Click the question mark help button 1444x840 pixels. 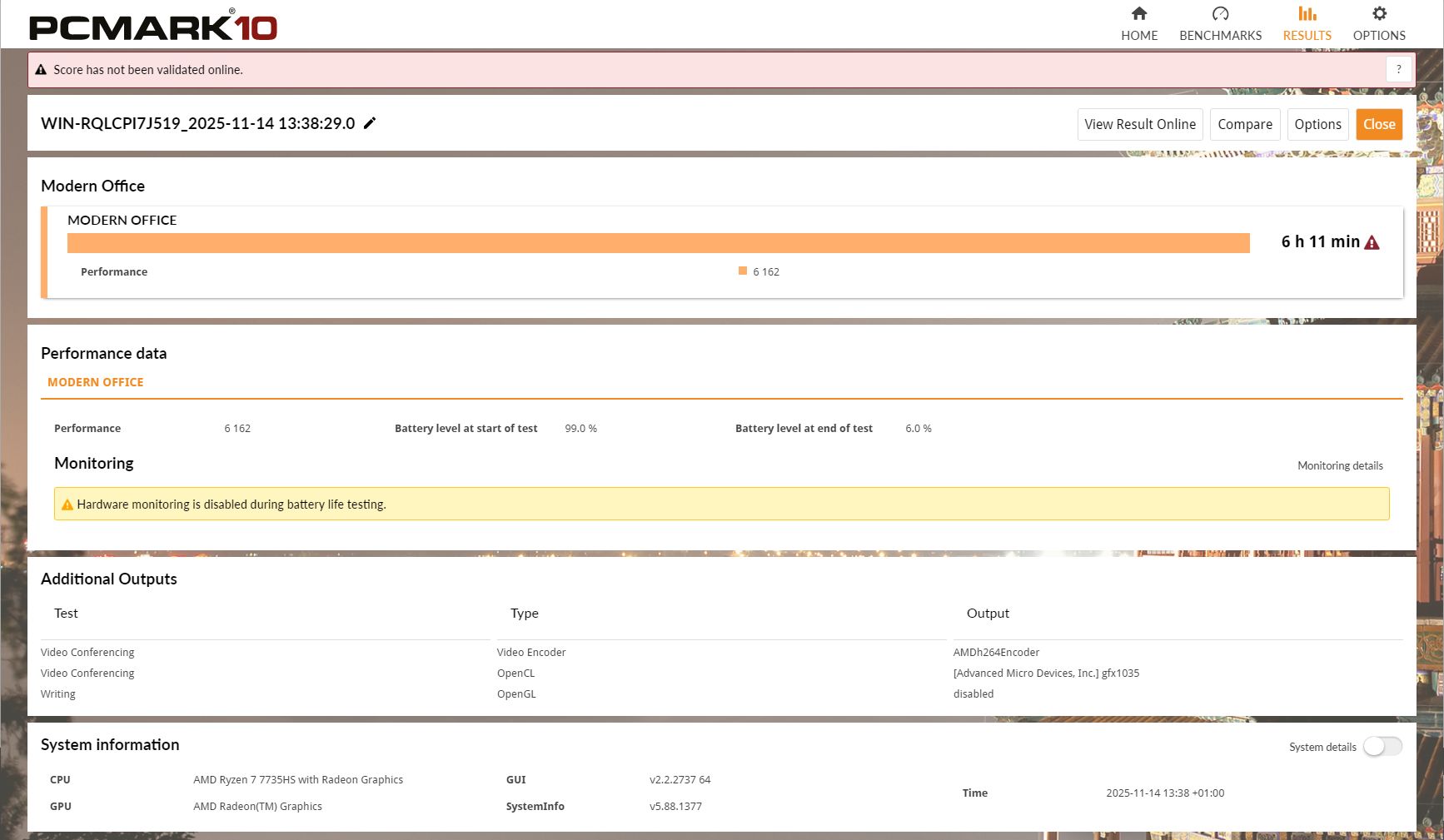pyautogui.click(x=1398, y=70)
